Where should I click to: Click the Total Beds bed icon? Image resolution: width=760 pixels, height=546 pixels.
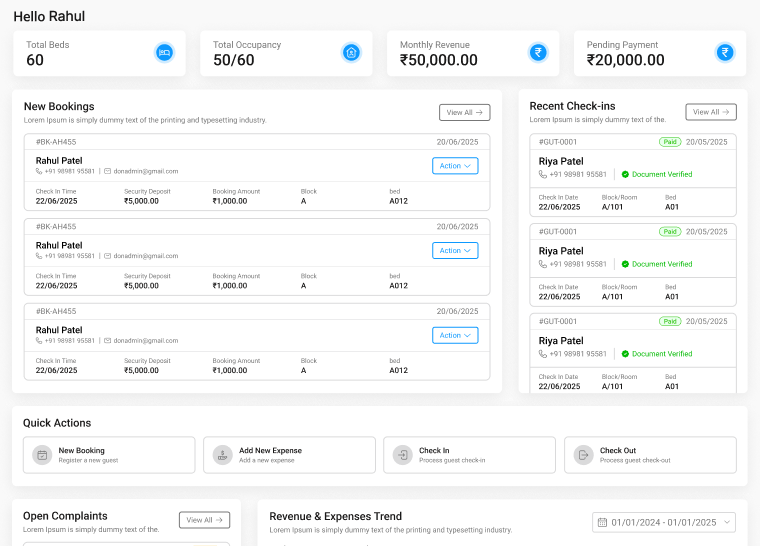pyautogui.click(x=165, y=52)
